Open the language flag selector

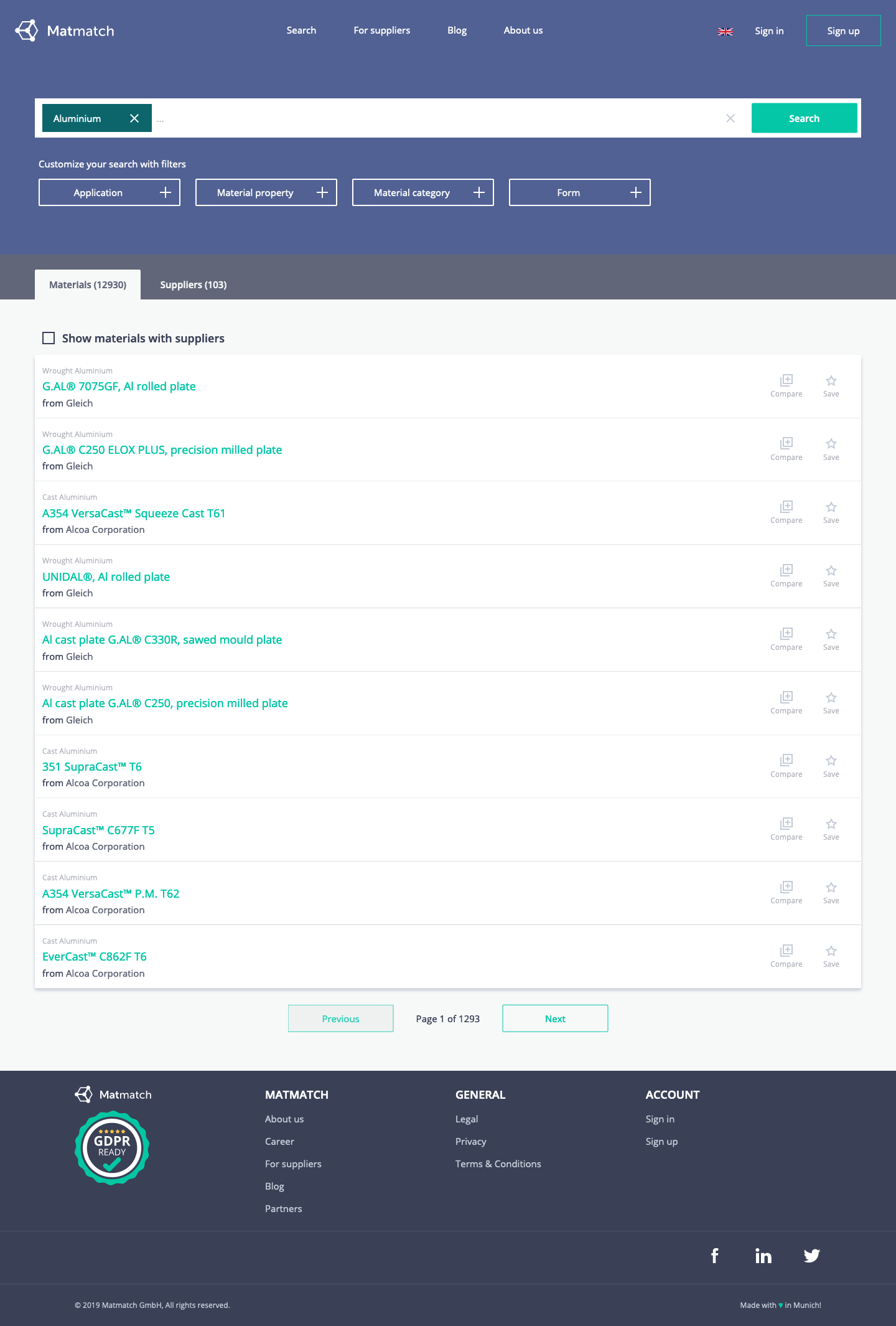(726, 31)
